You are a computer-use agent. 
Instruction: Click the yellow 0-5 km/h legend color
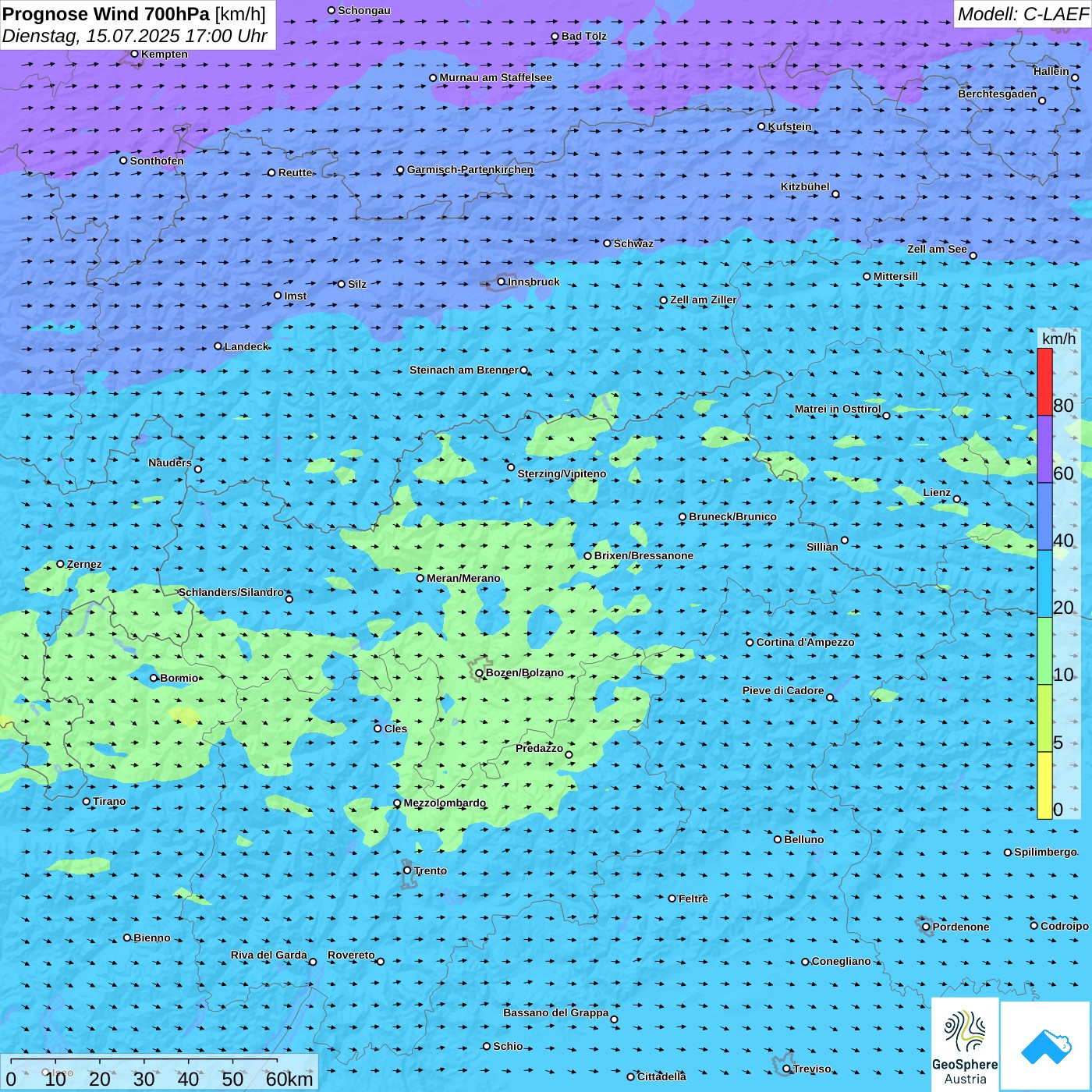coord(1044,785)
